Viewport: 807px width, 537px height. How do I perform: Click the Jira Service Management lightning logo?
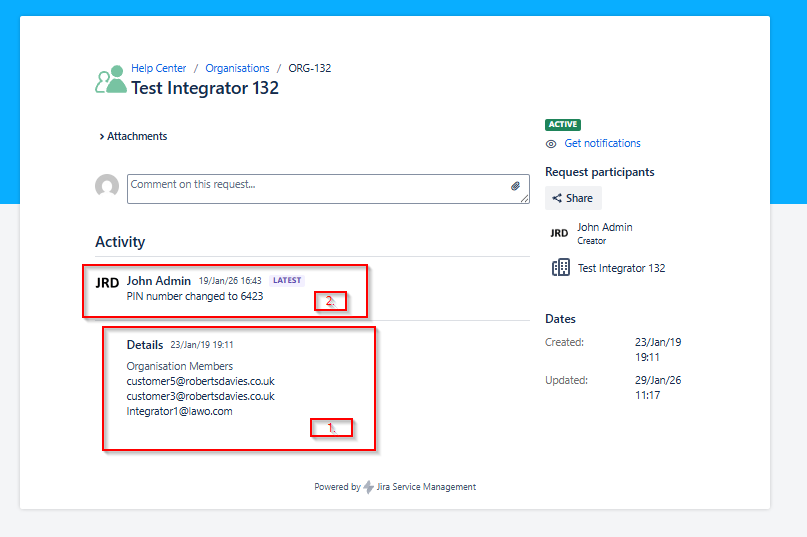click(369, 487)
